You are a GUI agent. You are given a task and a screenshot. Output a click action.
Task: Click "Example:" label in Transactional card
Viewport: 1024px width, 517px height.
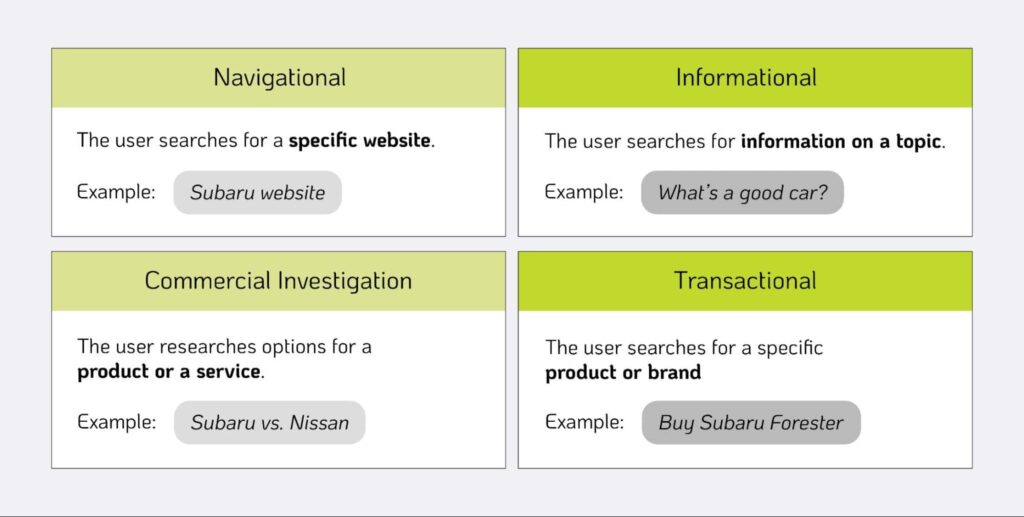pyautogui.click(x=584, y=422)
